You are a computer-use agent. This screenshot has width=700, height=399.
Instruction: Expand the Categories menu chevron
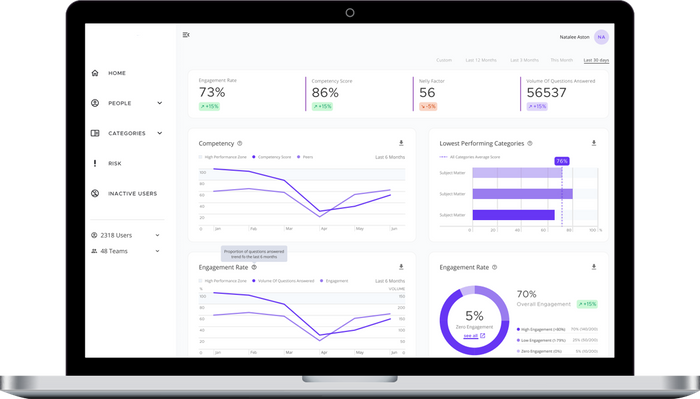159,133
